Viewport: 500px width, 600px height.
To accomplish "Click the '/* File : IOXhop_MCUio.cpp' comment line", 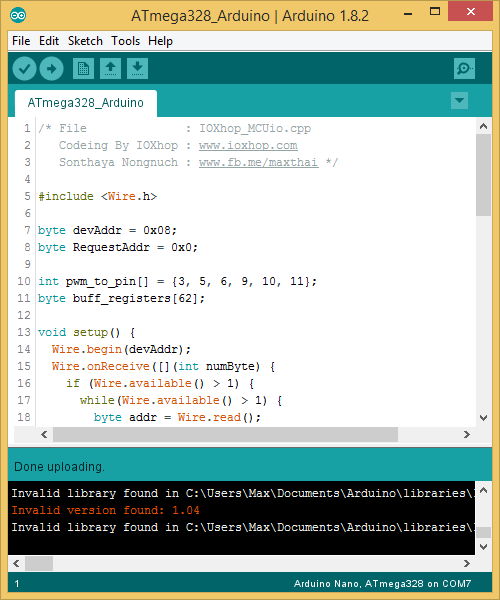I will click(x=174, y=128).
